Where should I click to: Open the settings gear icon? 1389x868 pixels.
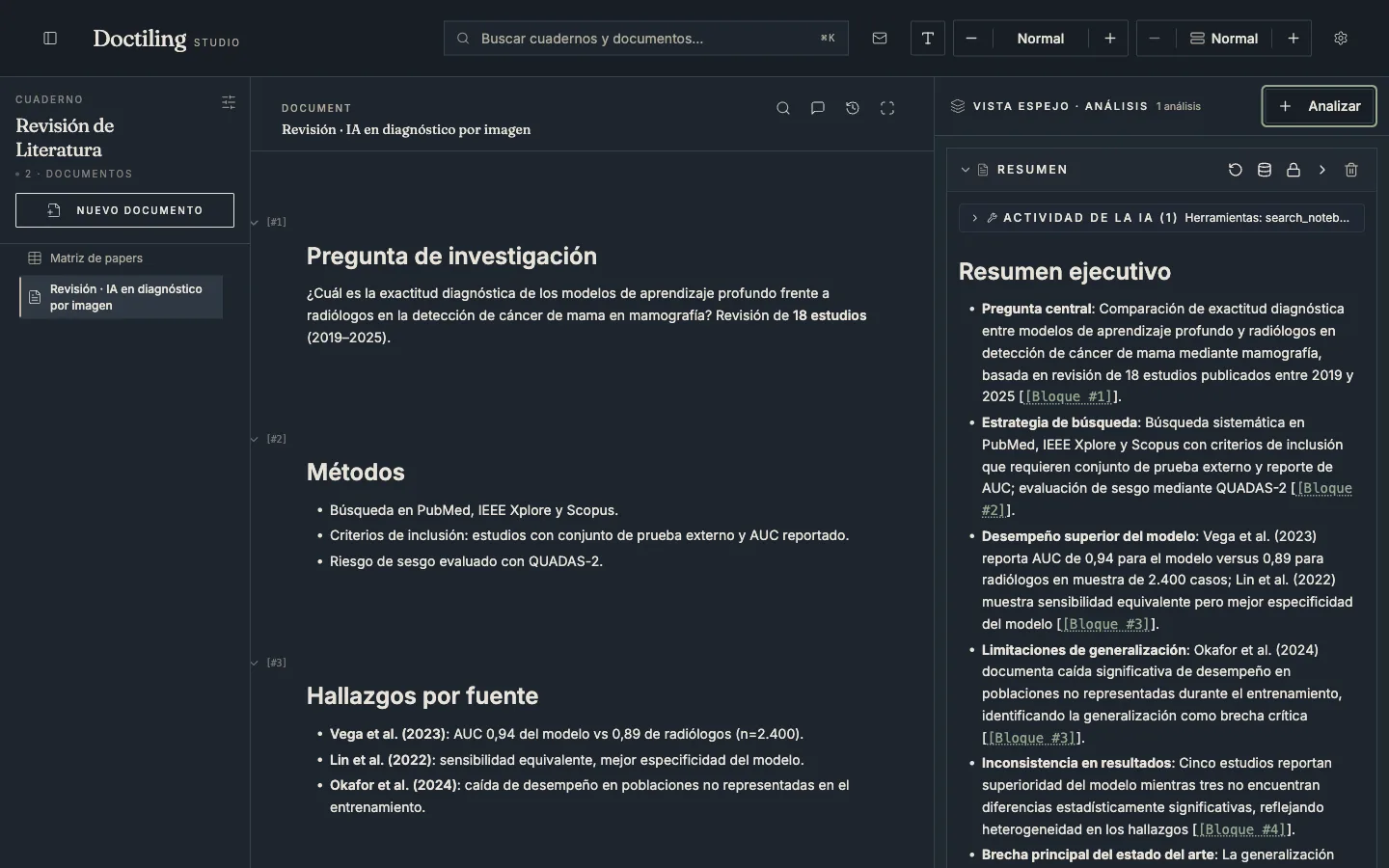pos(1341,39)
